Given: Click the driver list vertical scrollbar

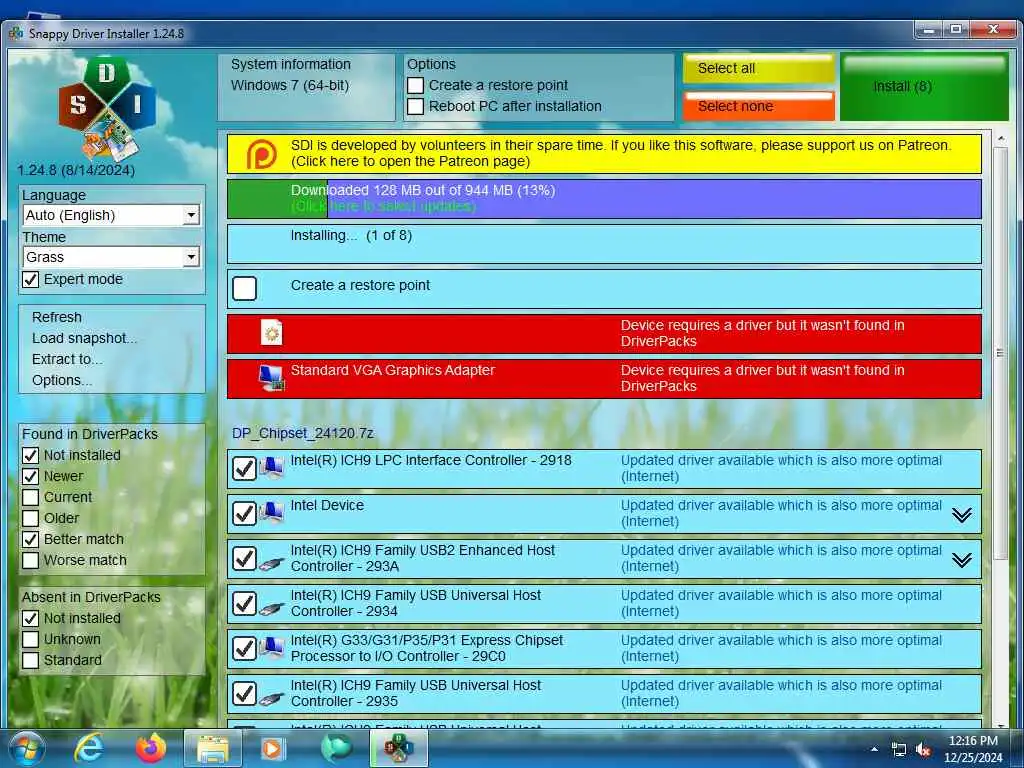Looking at the screenshot, I should click(1000, 353).
